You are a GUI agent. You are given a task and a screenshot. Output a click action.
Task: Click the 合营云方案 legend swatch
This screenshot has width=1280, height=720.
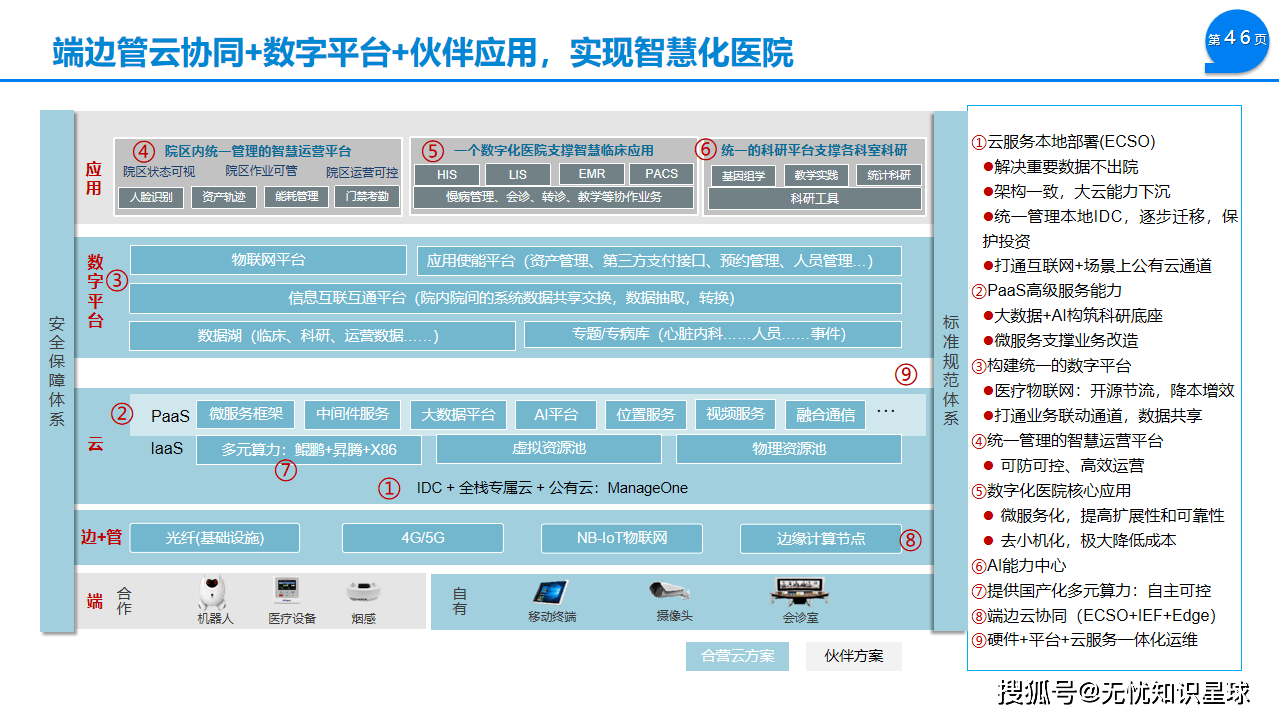coord(737,656)
